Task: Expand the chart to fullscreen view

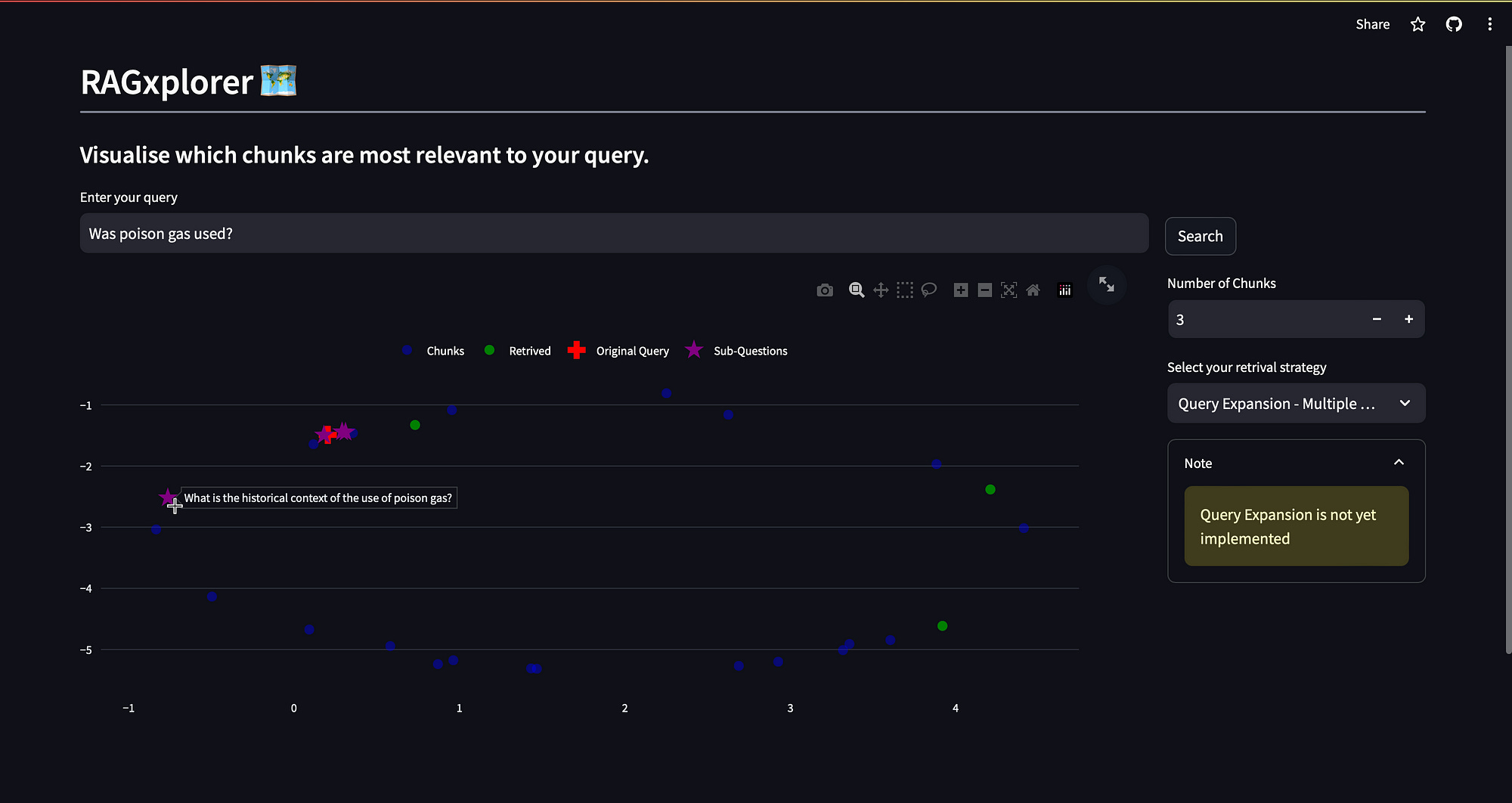Action: click(1106, 285)
